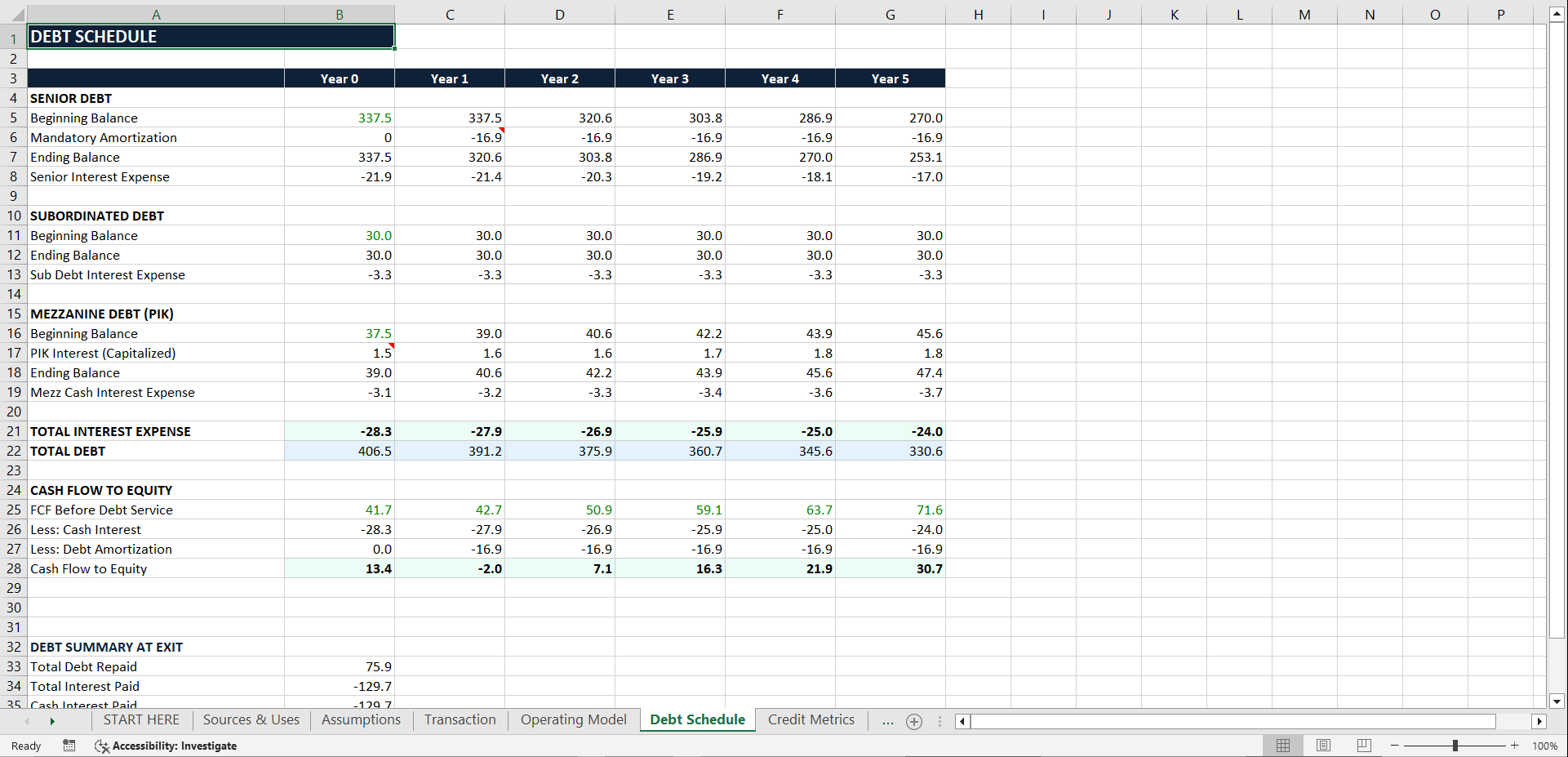This screenshot has width=1568, height=757.
Task: Switch to Page Layout view icon
Action: pos(1323,746)
